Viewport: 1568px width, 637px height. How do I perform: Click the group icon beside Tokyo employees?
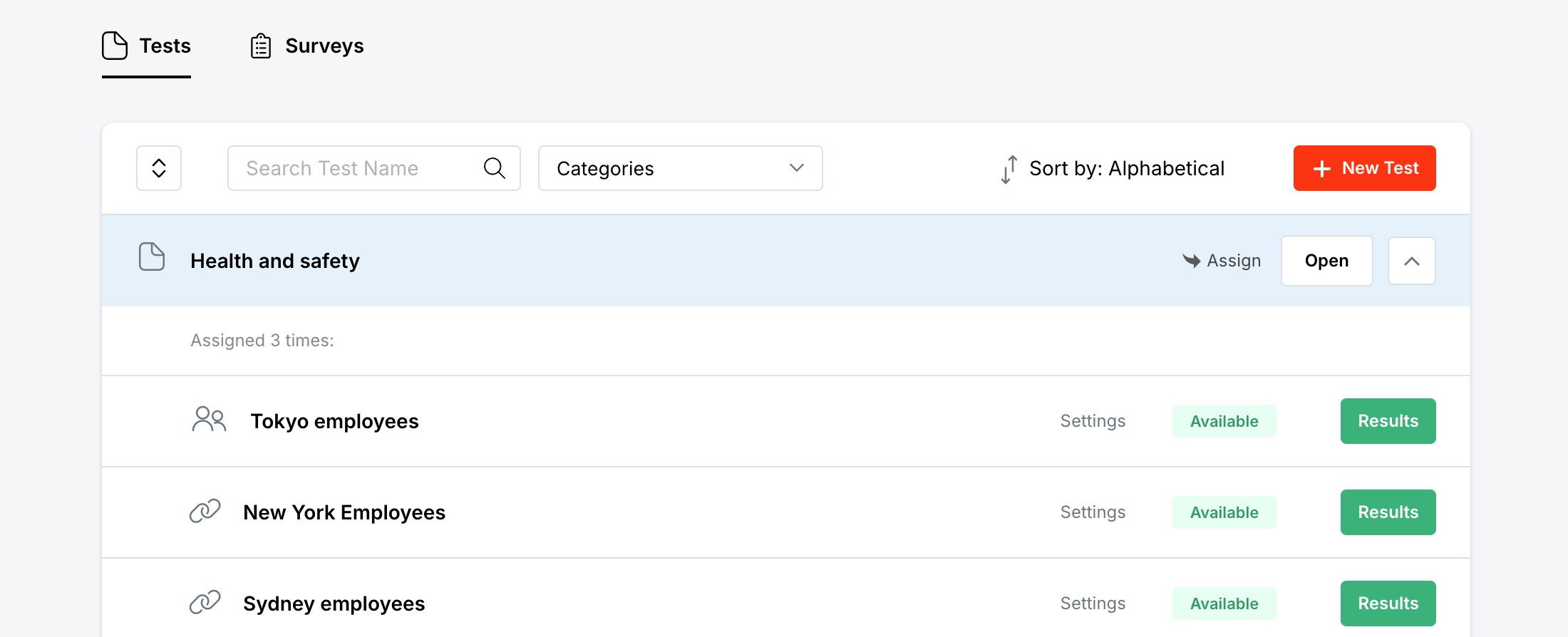[x=208, y=420]
